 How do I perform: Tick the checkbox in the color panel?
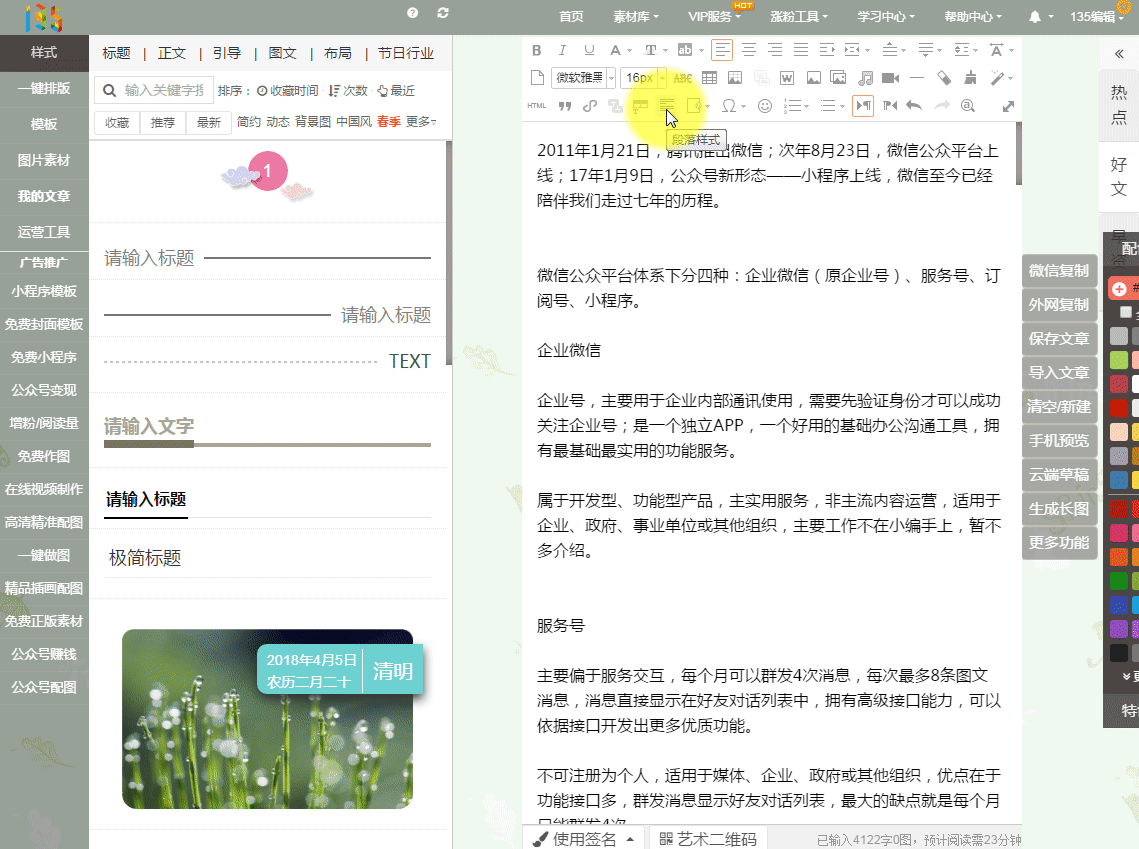1126,312
